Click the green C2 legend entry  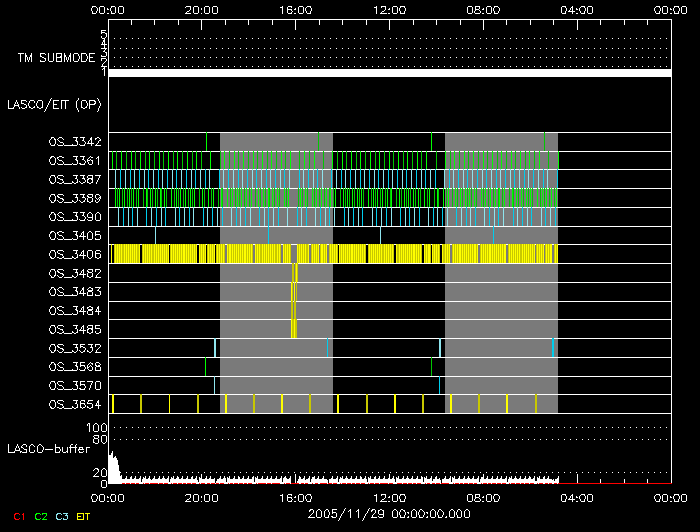point(41,515)
